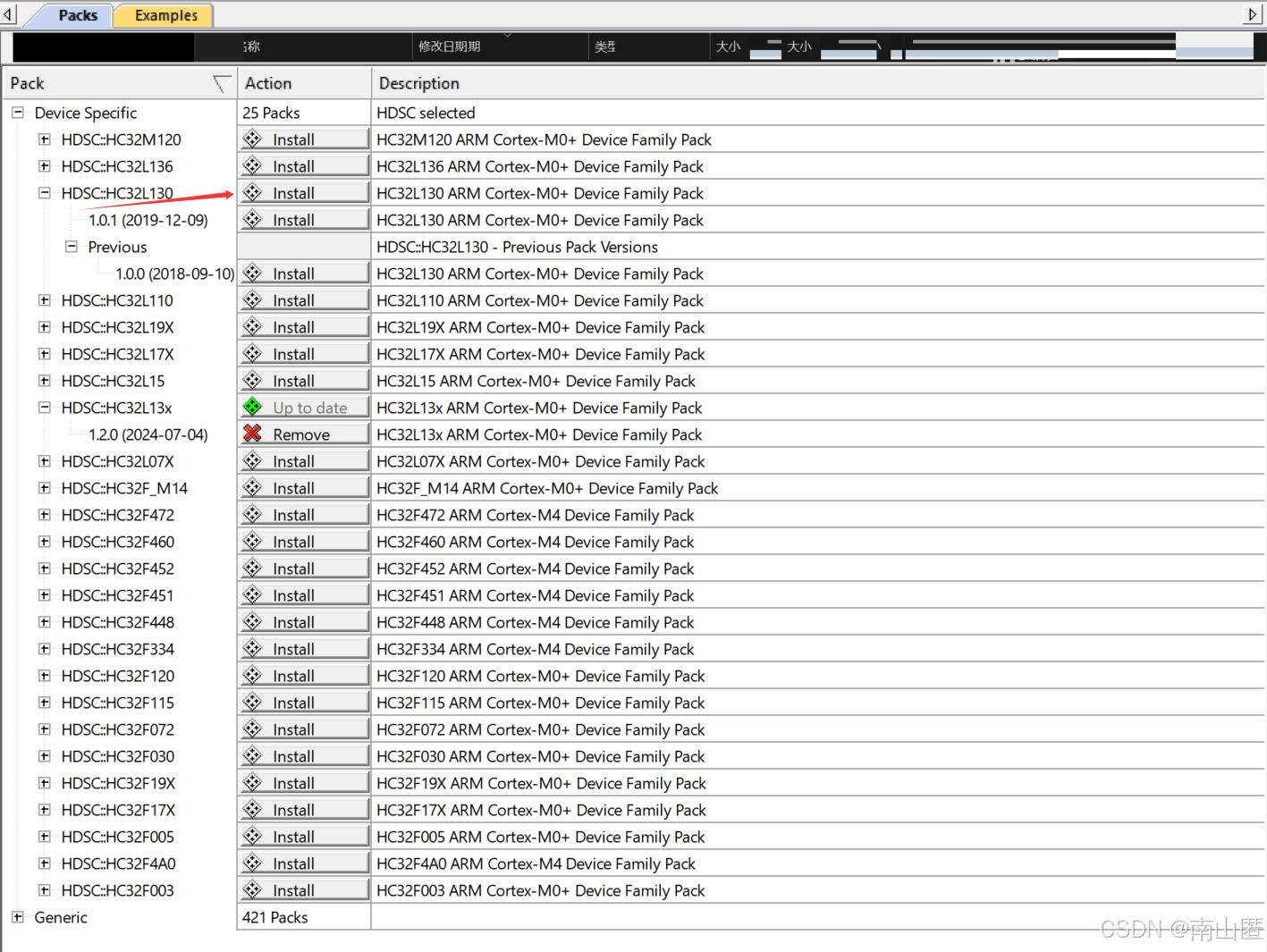Image resolution: width=1267 pixels, height=952 pixels.
Task: Switch to the Examples tab
Action: click(165, 15)
